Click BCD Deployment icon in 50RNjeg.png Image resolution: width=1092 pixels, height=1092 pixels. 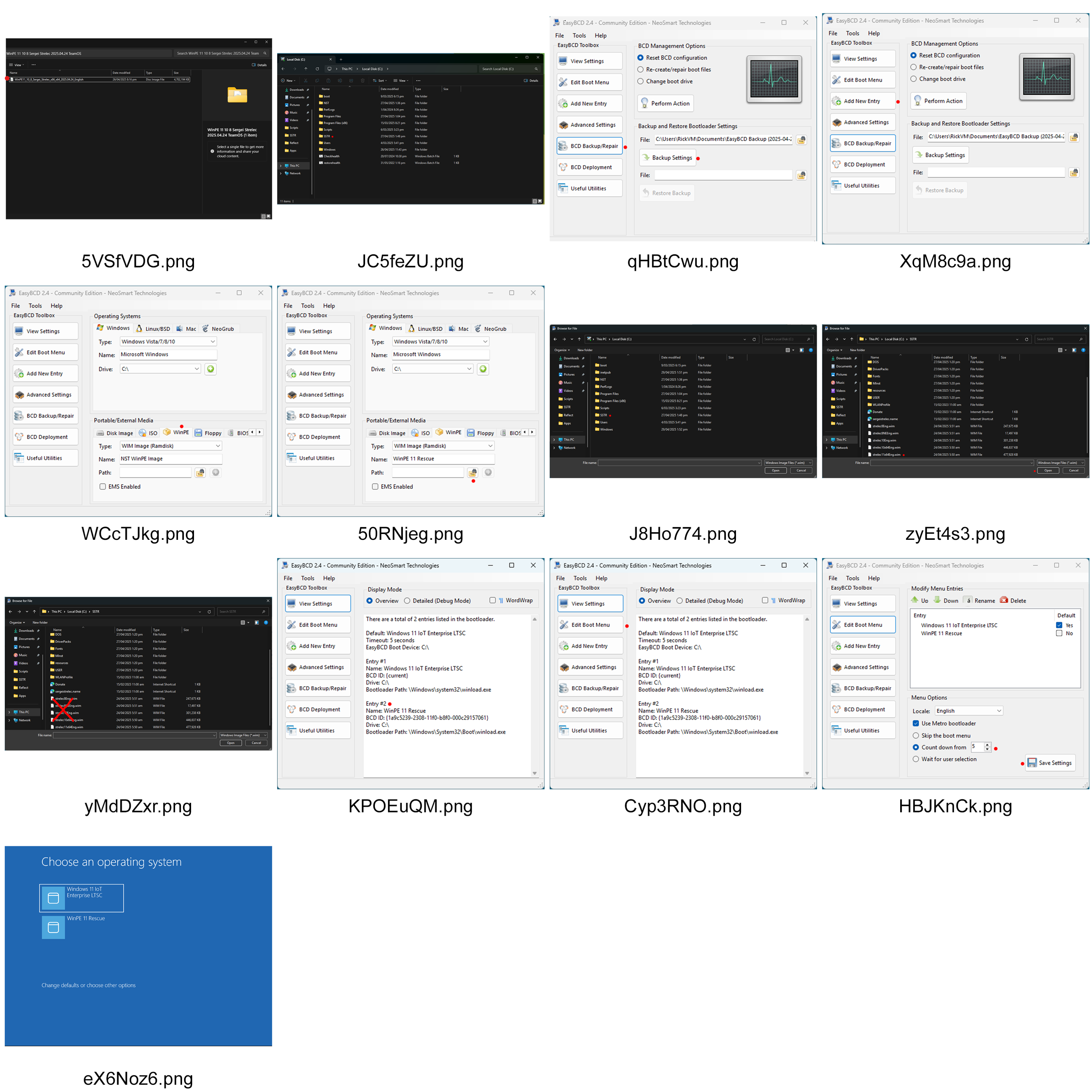[x=292, y=437]
